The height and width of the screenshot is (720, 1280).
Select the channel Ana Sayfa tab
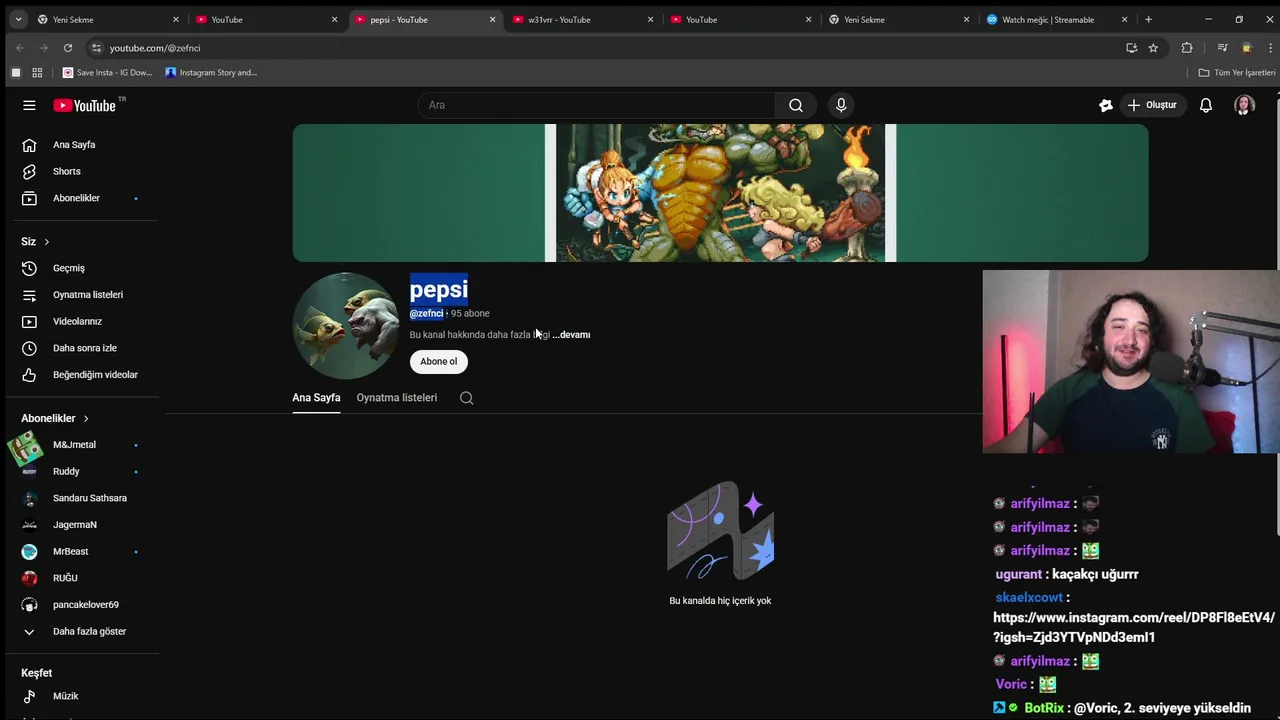point(316,398)
